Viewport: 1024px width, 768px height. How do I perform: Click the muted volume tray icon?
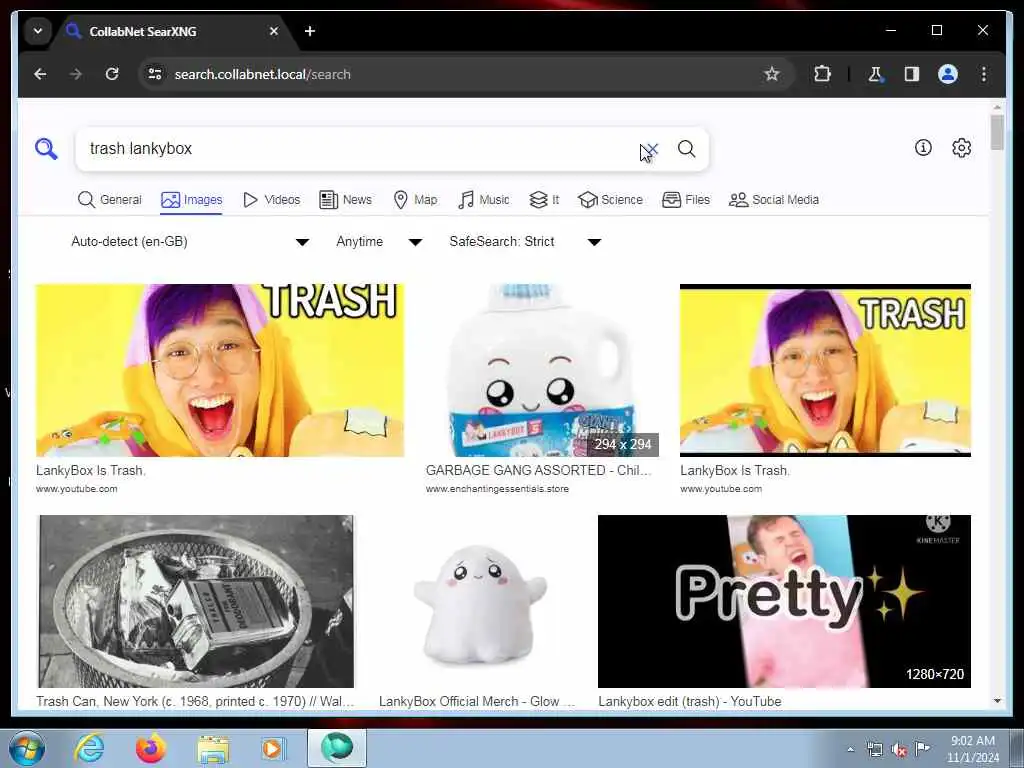click(899, 749)
